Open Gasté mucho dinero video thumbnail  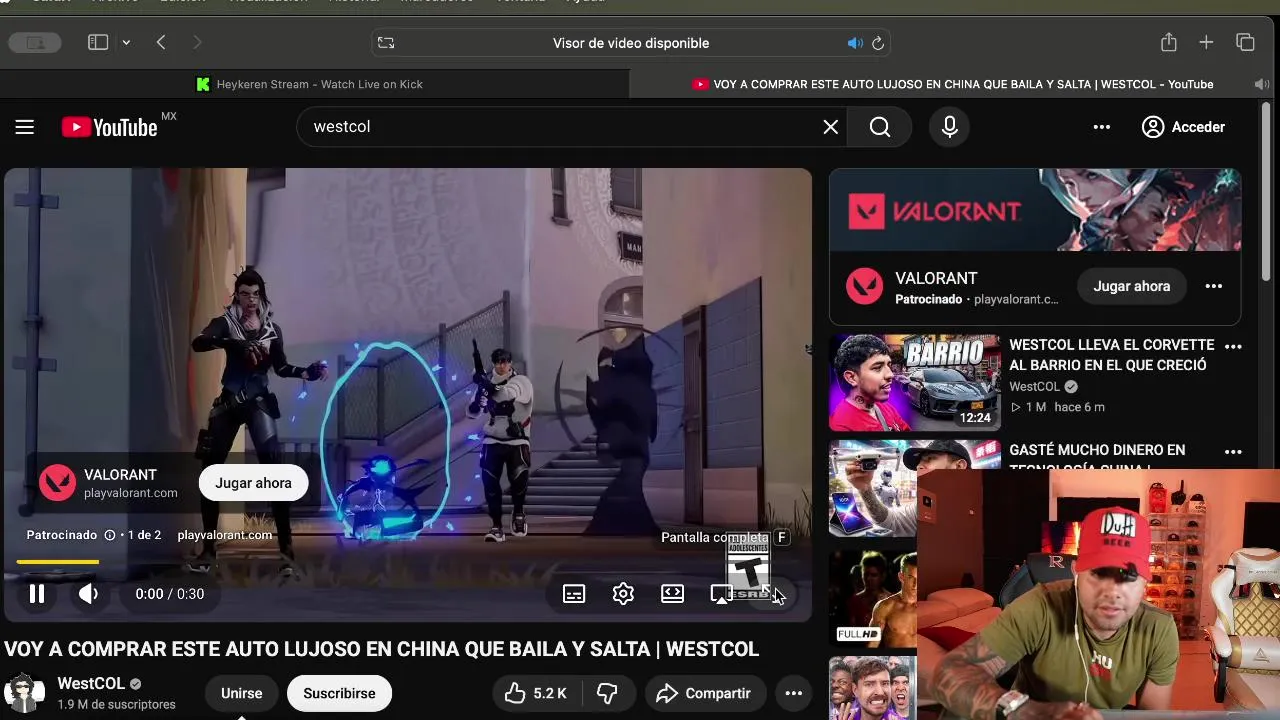pos(873,488)
